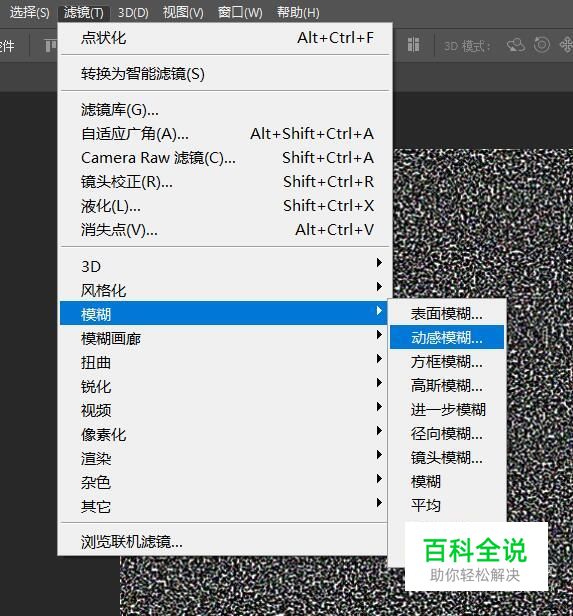Select 自适应广角(A)... filter
The width and height of the screenshot is (573, 616).
tap(225, 134)
